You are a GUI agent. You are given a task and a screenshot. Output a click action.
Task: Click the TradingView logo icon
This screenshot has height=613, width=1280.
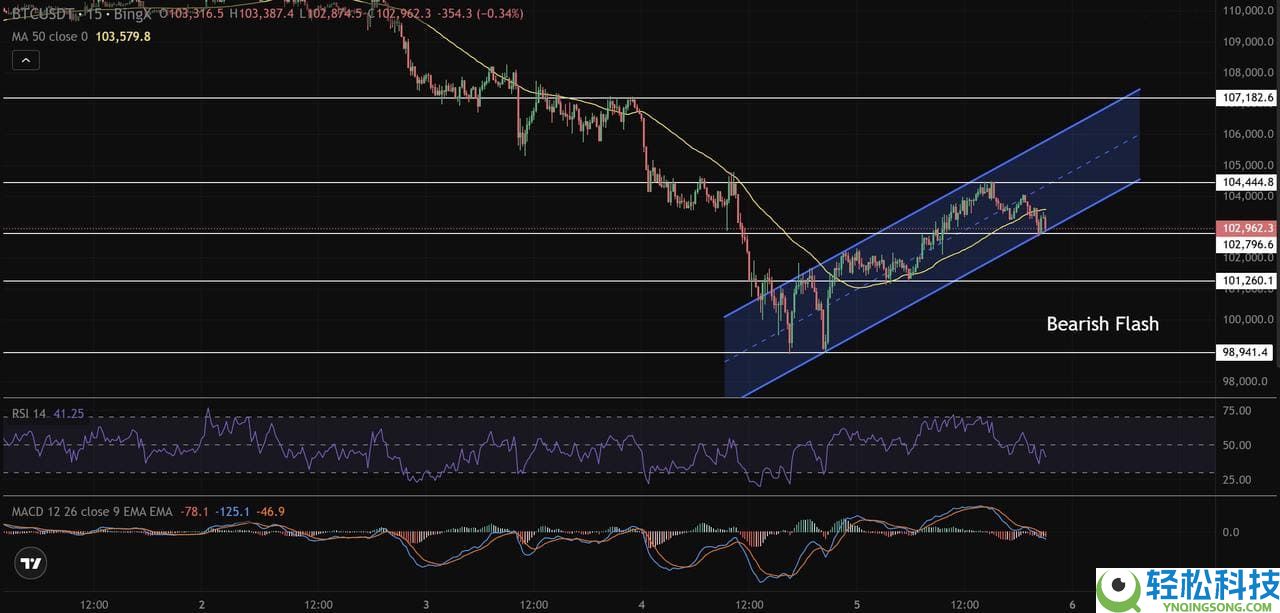[32, 564]
